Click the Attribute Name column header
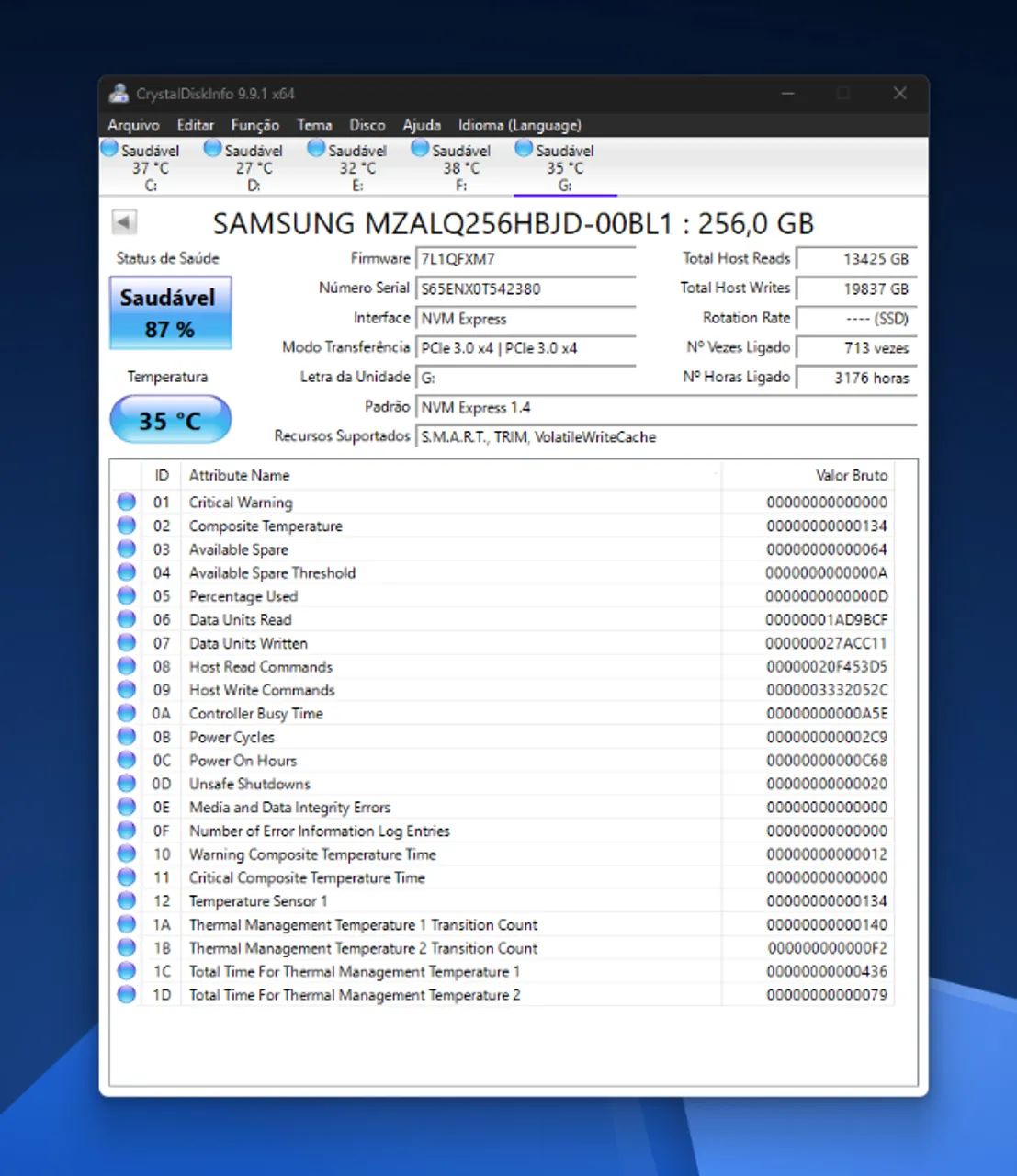Screen dimensions: 1017x1176 coord(451,475)
